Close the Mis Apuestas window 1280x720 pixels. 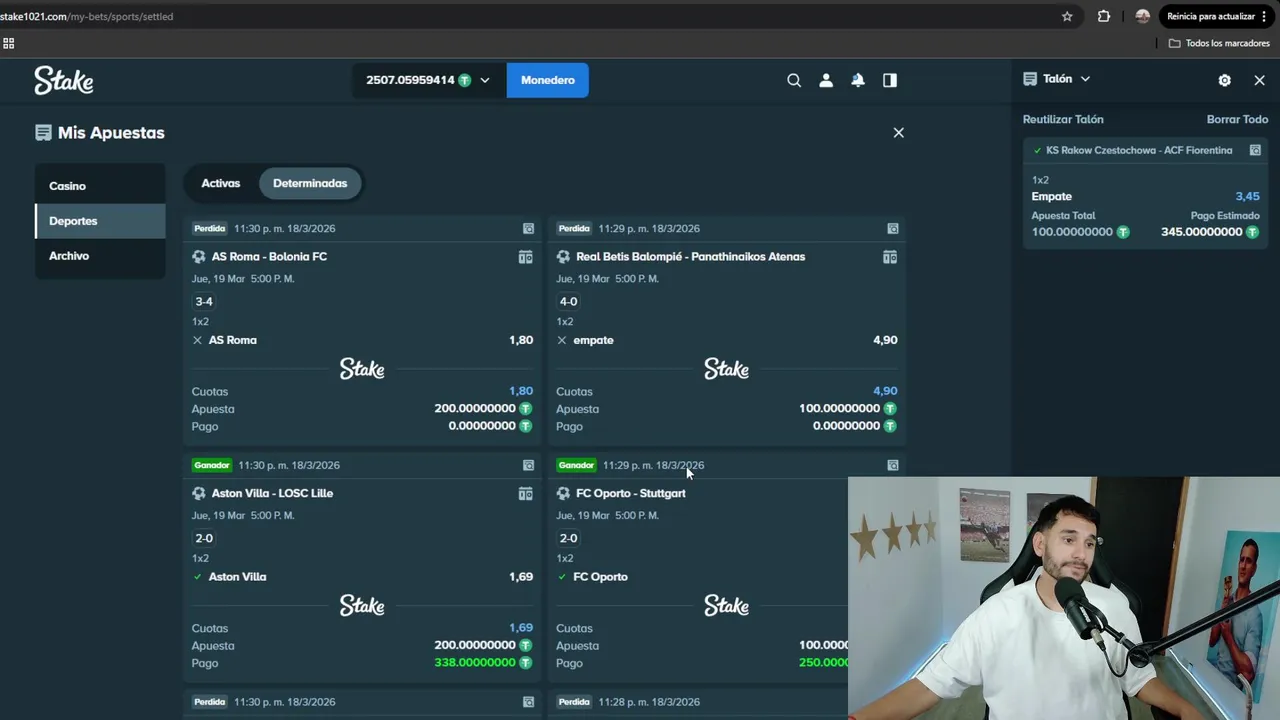pyautogui.click(x=898, y=132)
